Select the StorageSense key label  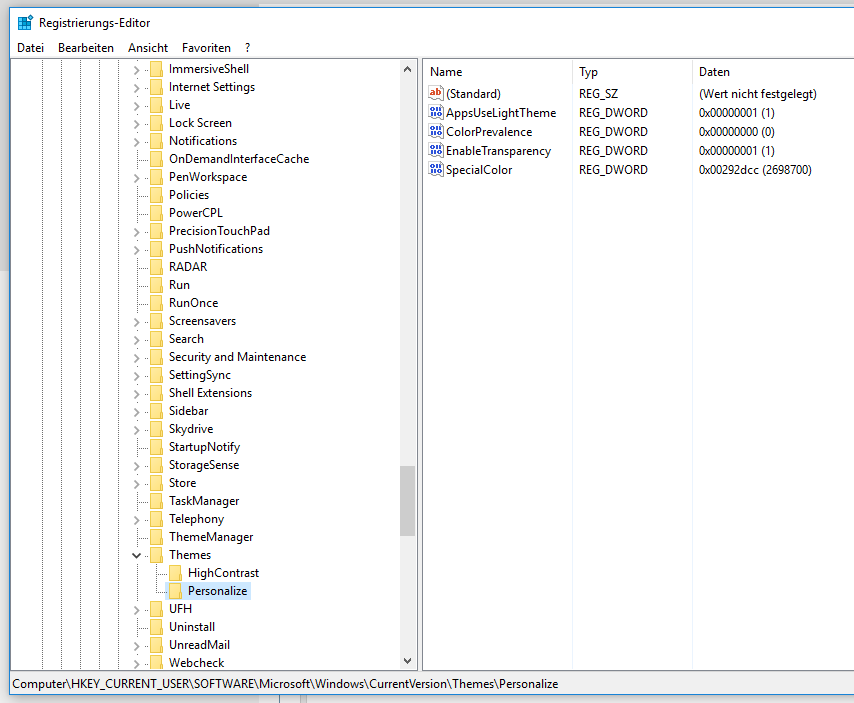point(204,465)
